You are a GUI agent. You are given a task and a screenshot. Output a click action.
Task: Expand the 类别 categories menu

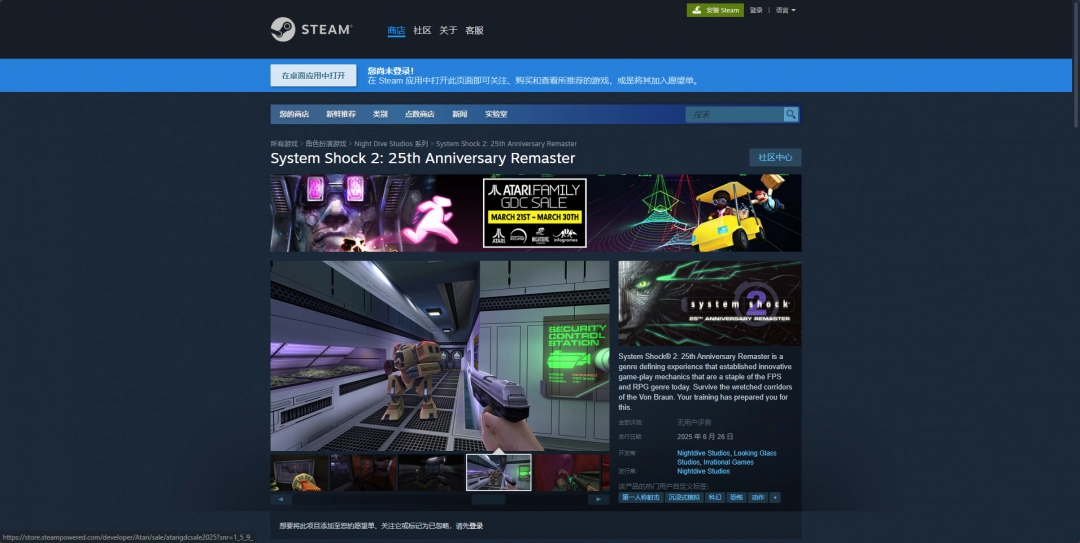[380, 114]
